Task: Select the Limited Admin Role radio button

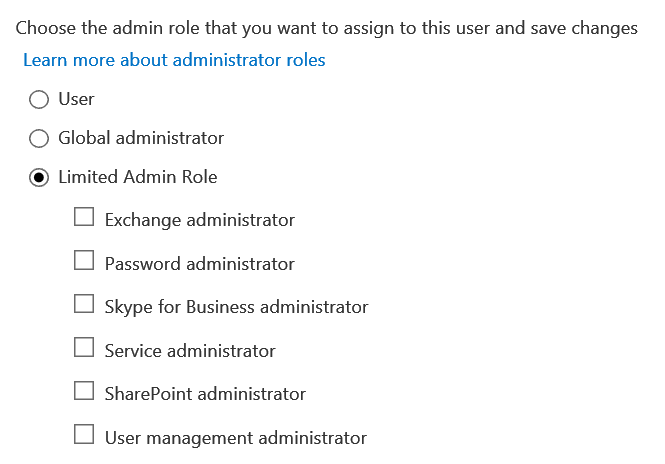Action: click(39, 177)
